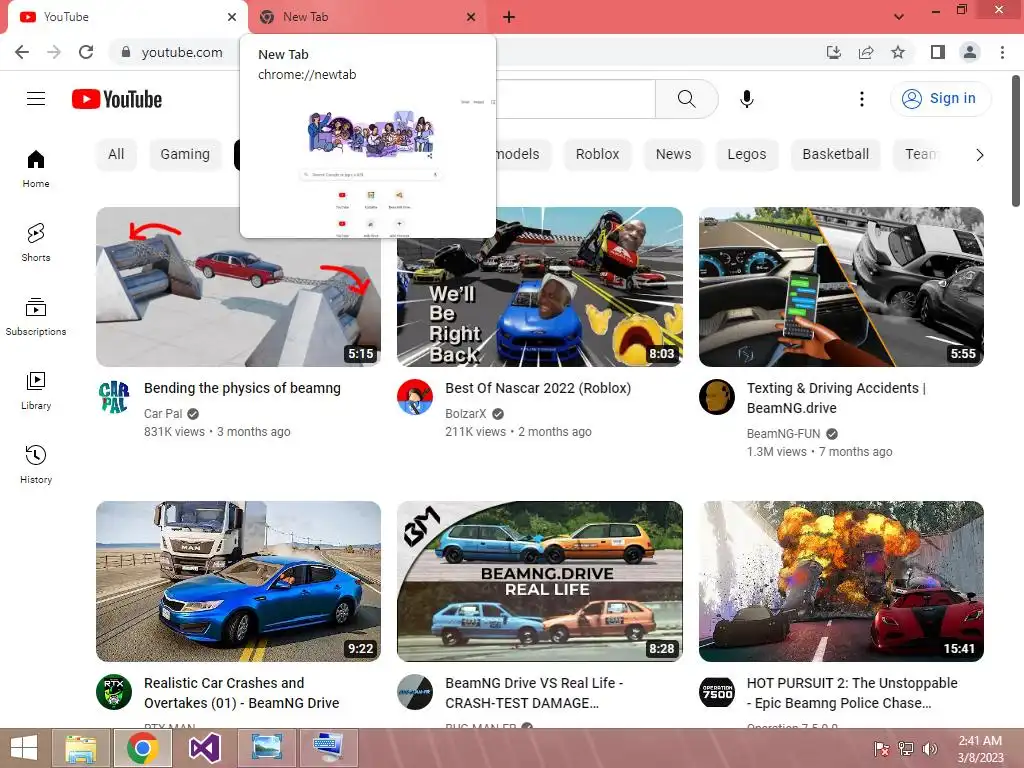The height and width of the screenshot is (768, 1024).
Task: Play the blue car 9:22 thumbnail
Action: 238,581
